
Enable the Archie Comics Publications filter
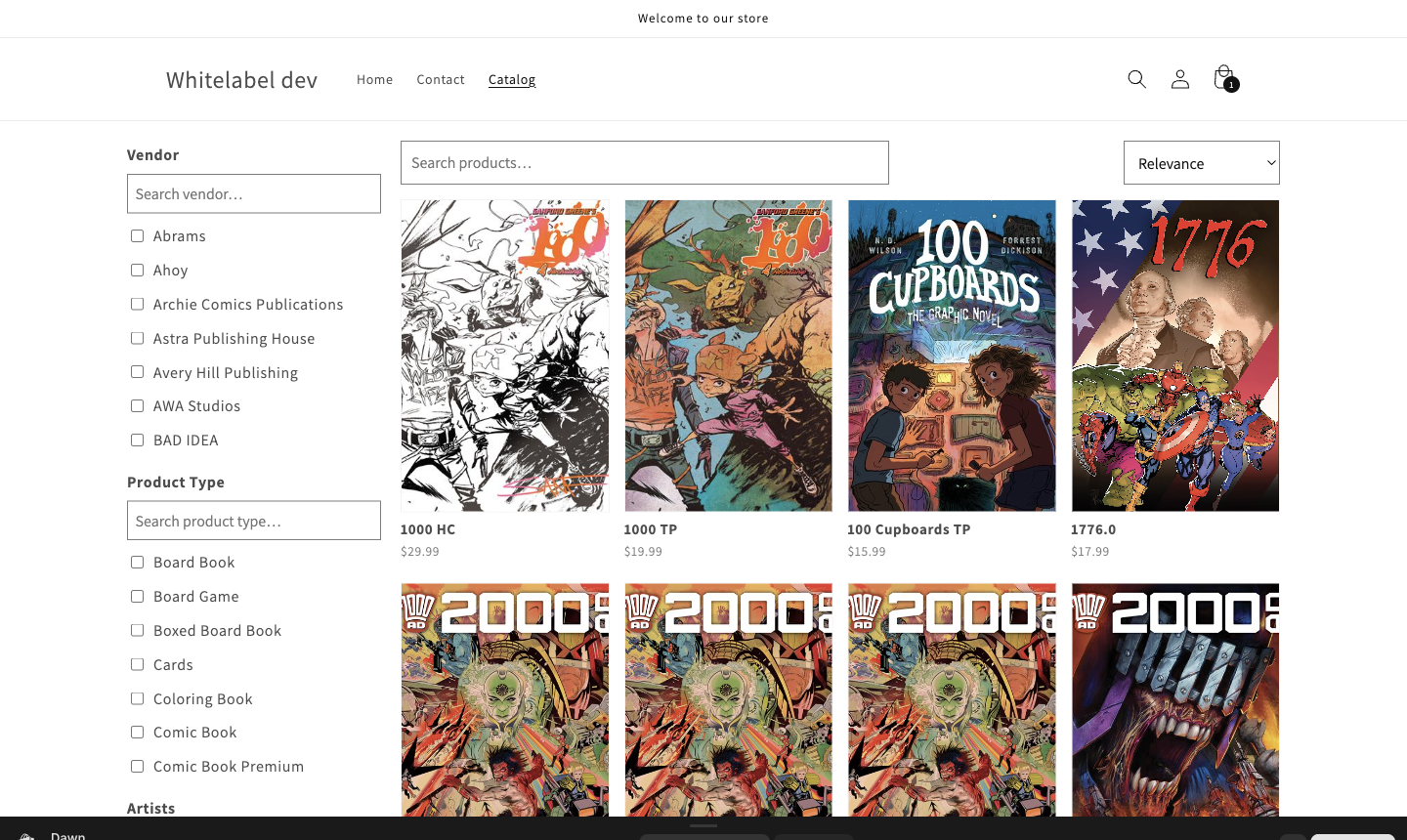138,305
